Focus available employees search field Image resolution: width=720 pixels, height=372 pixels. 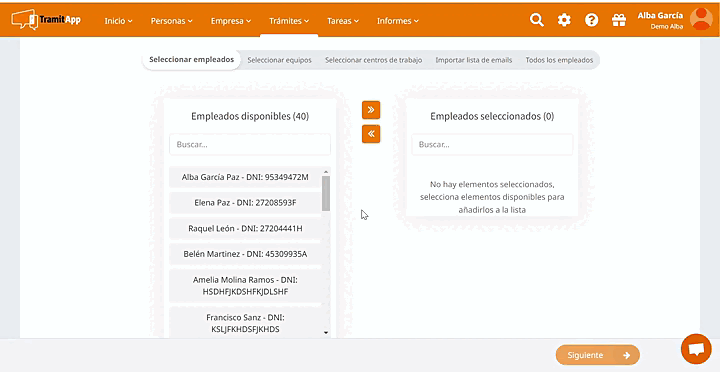tap(250, 144)
